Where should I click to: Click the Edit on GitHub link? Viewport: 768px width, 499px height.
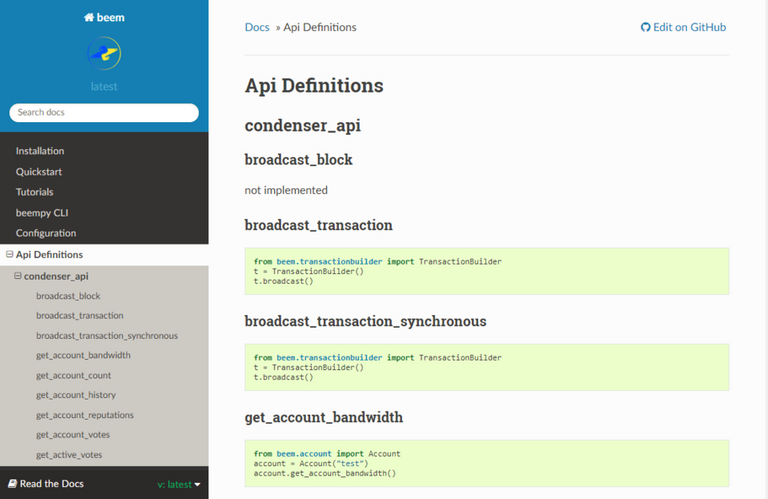[689, 27]
